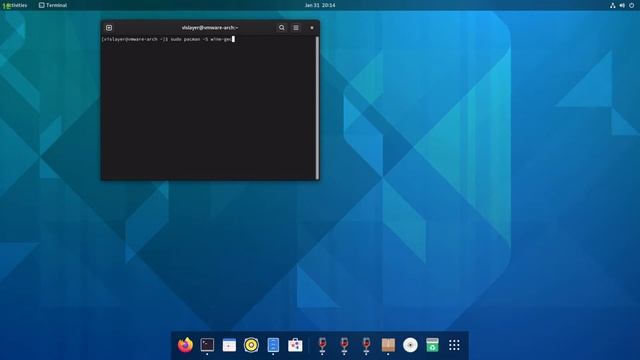The image size is (640, 360).
Task: Click the new tab button in the terminal
Action: click(x=109, y=28)
